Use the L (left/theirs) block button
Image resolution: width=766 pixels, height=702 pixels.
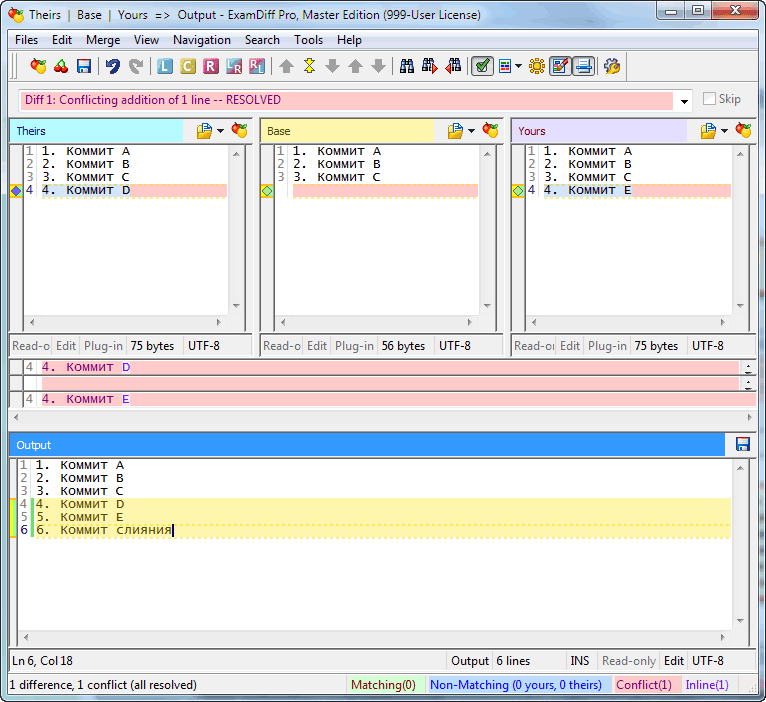tap(165, 66)
